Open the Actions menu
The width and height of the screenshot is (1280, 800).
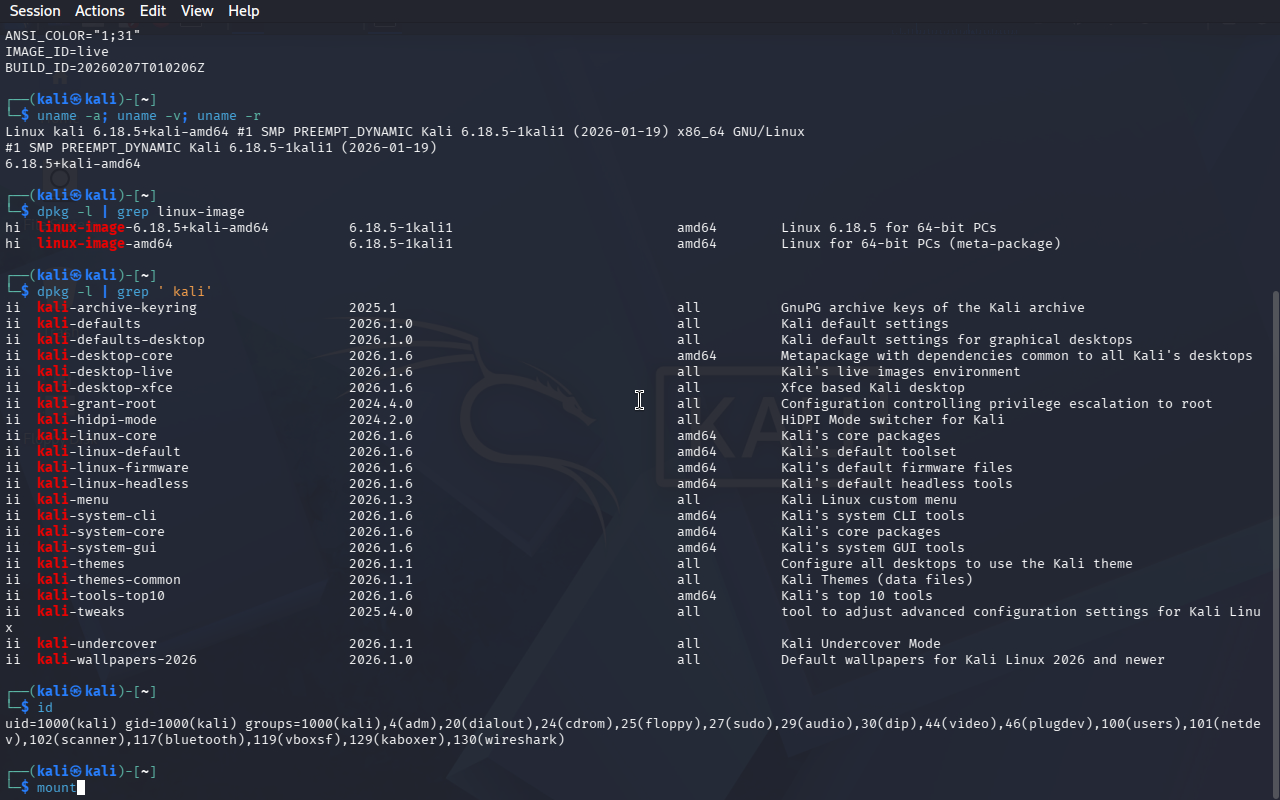coord(100,11)
